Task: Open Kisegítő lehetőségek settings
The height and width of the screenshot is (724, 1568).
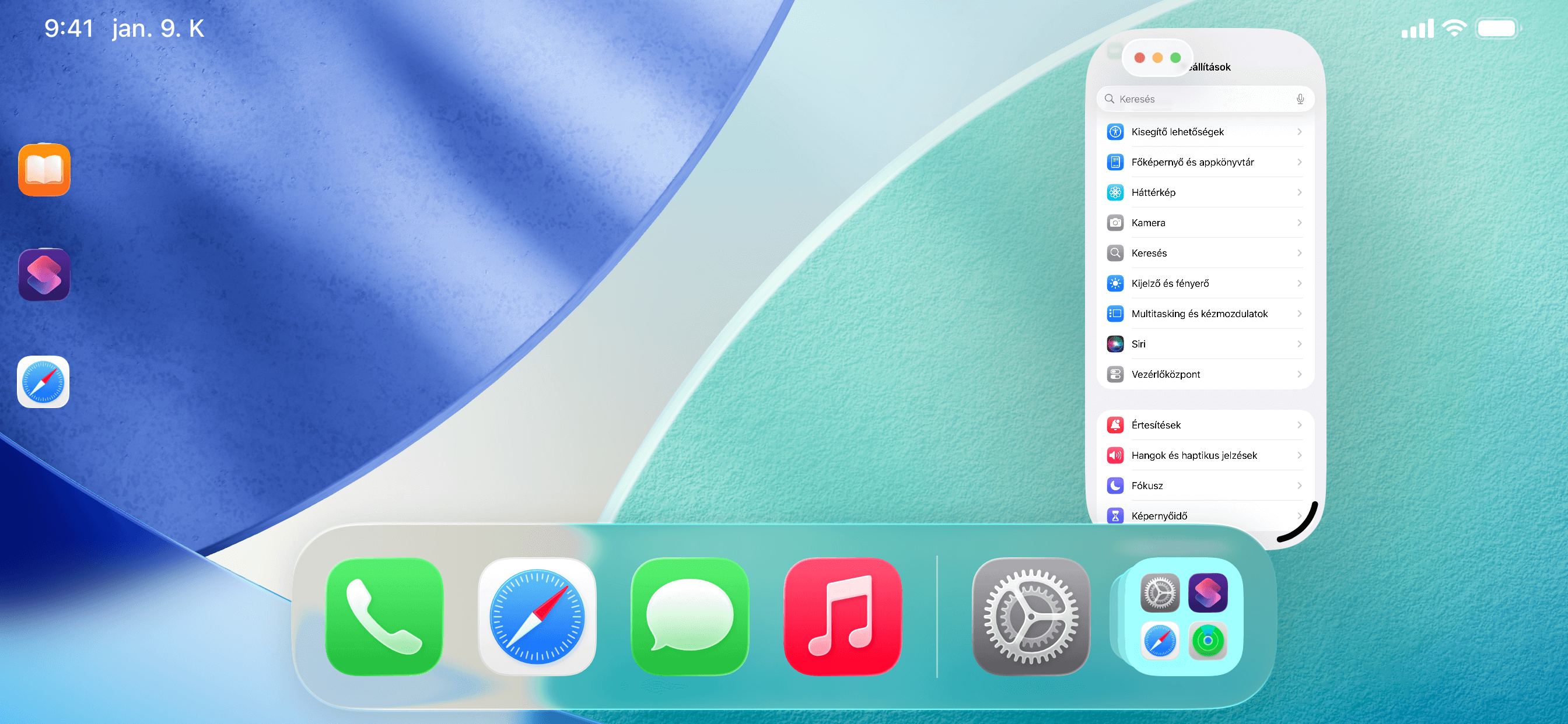Action: (x=1177, y=132)
